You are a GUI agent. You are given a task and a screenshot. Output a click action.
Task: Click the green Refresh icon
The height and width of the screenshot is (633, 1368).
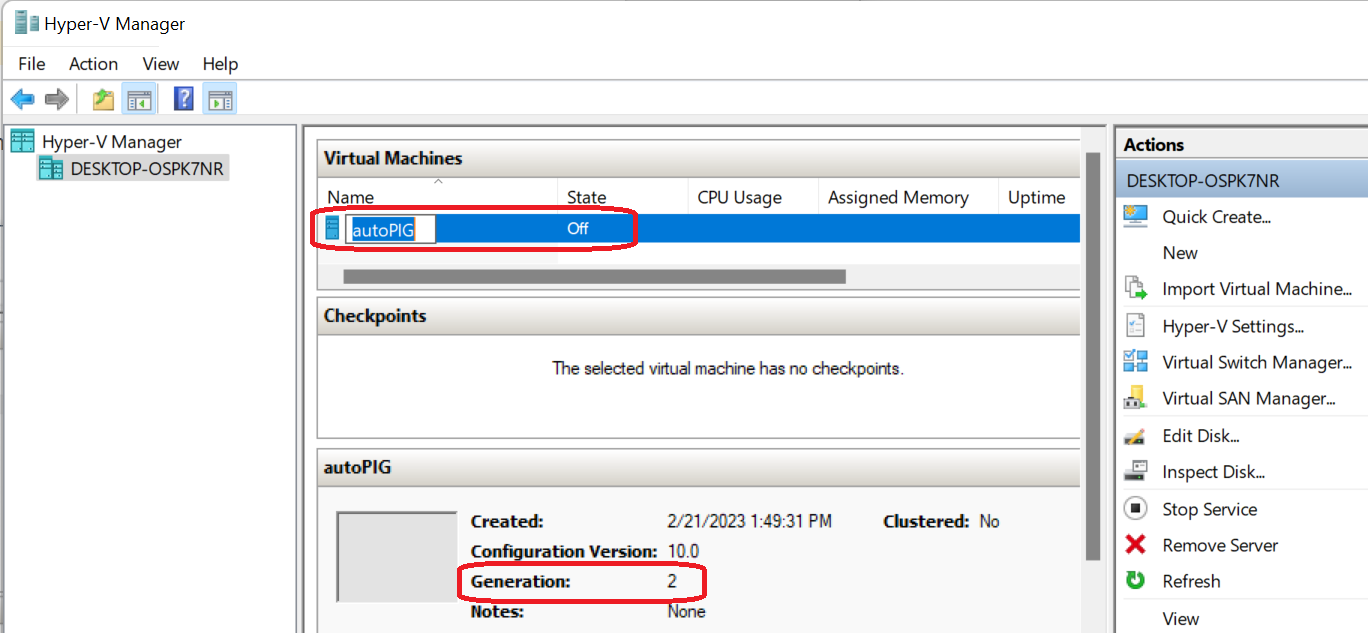pos(1135,581)
